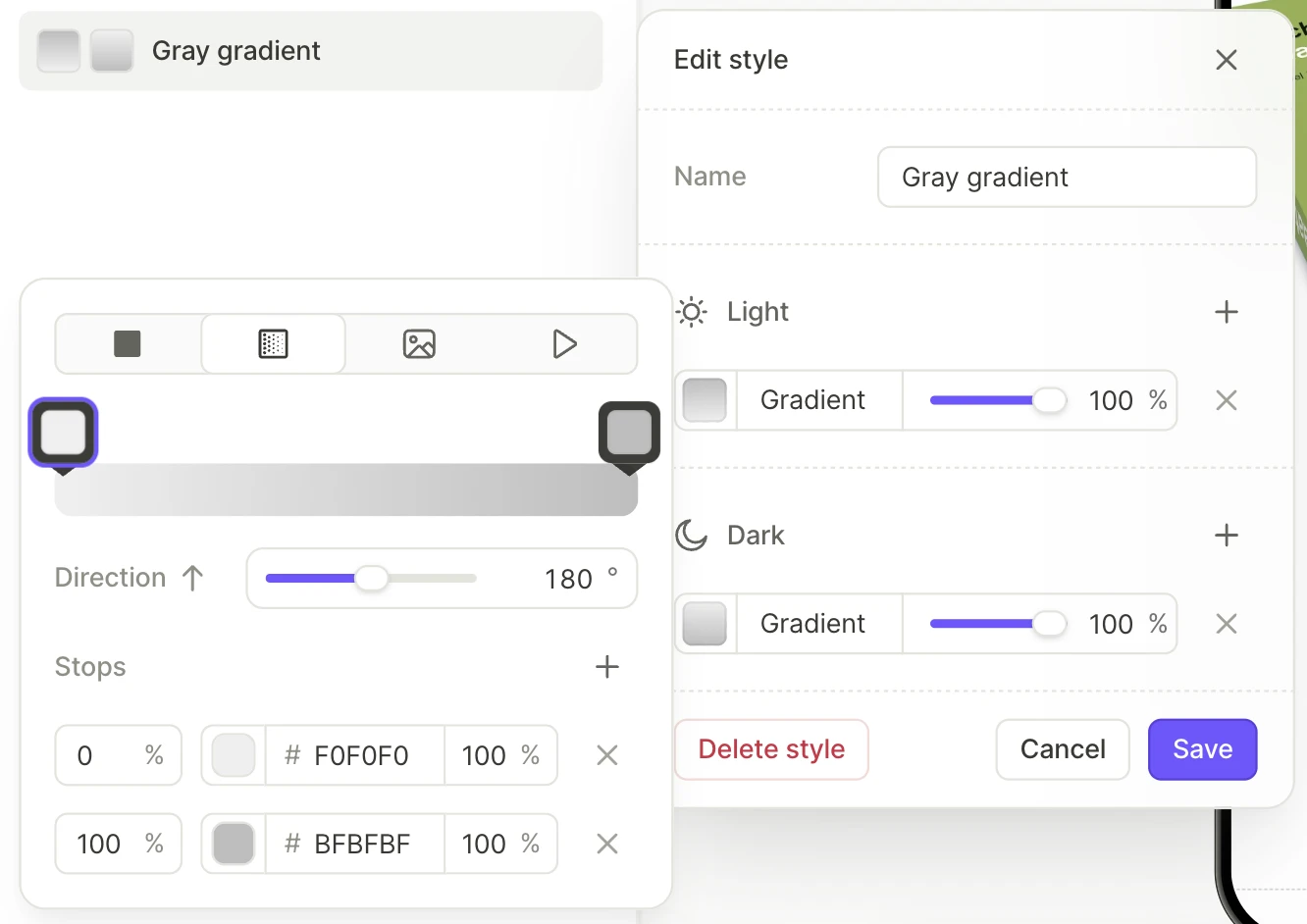Delete the F0F0F0 gradient stop
Screen dimensions: 1307x924
[607, 755]
